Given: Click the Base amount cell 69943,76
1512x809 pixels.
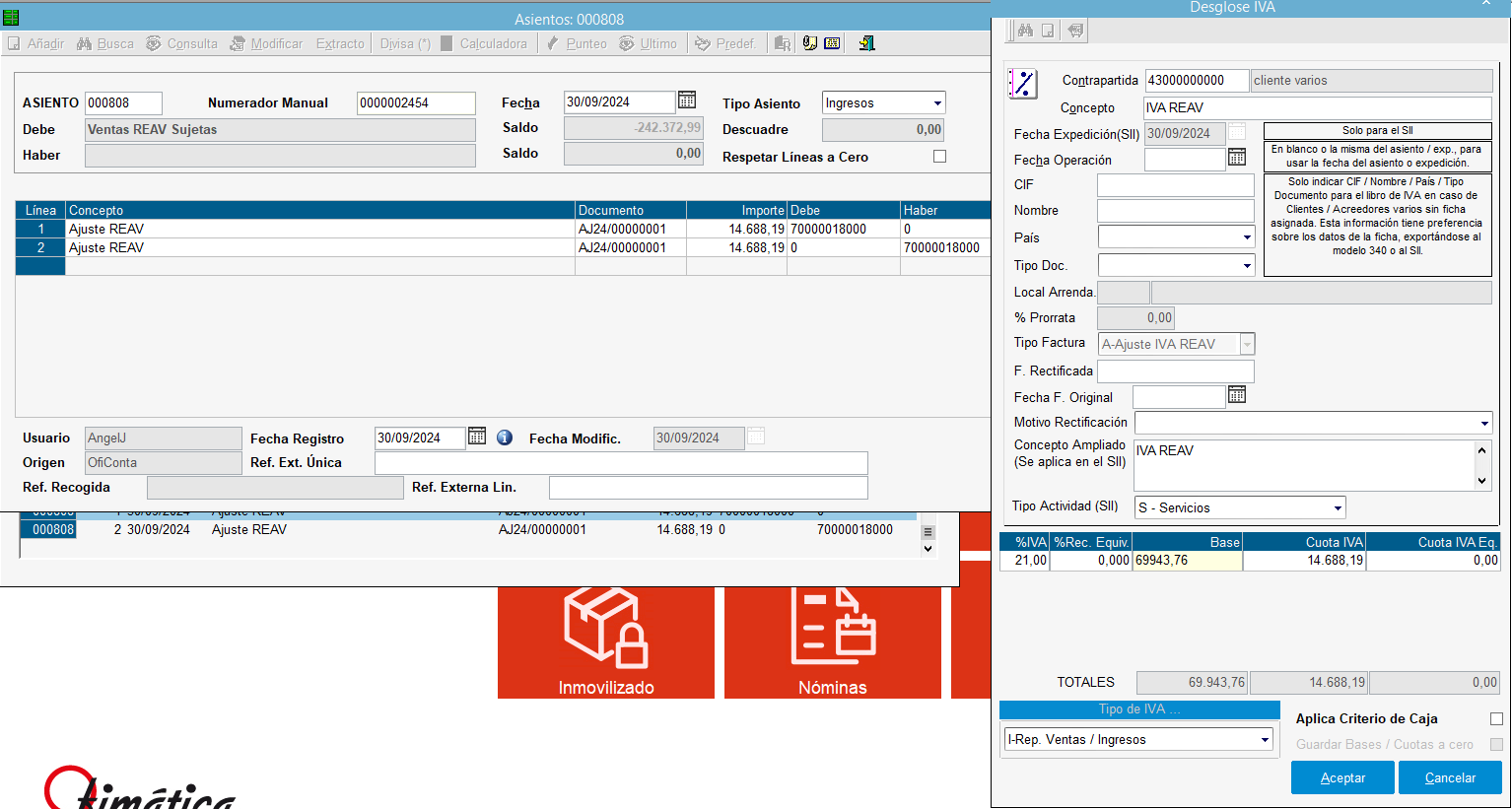Looking at the screenshot, I should (x=1187, y=561).
